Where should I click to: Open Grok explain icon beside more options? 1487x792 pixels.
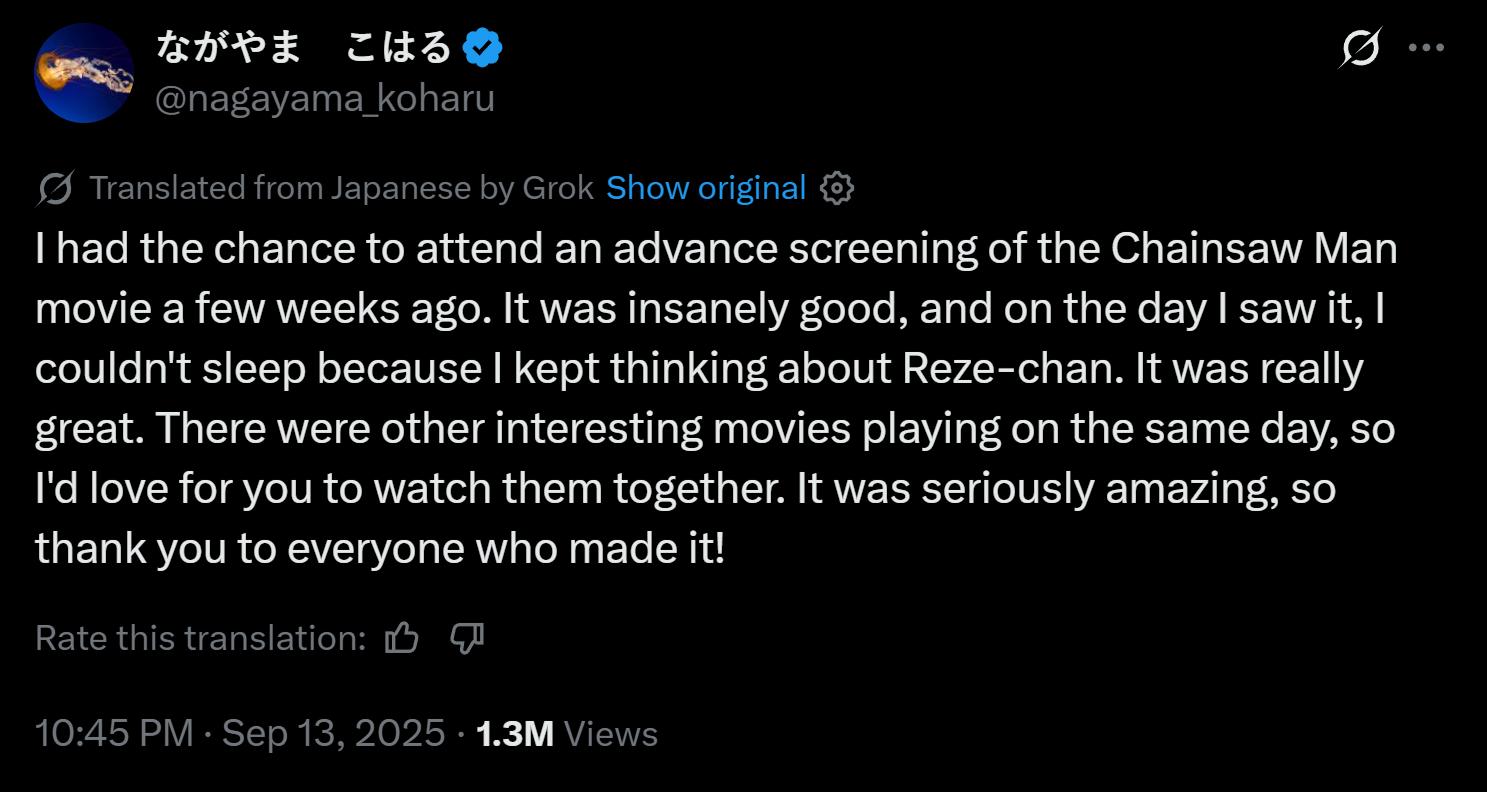(1361, 48)
